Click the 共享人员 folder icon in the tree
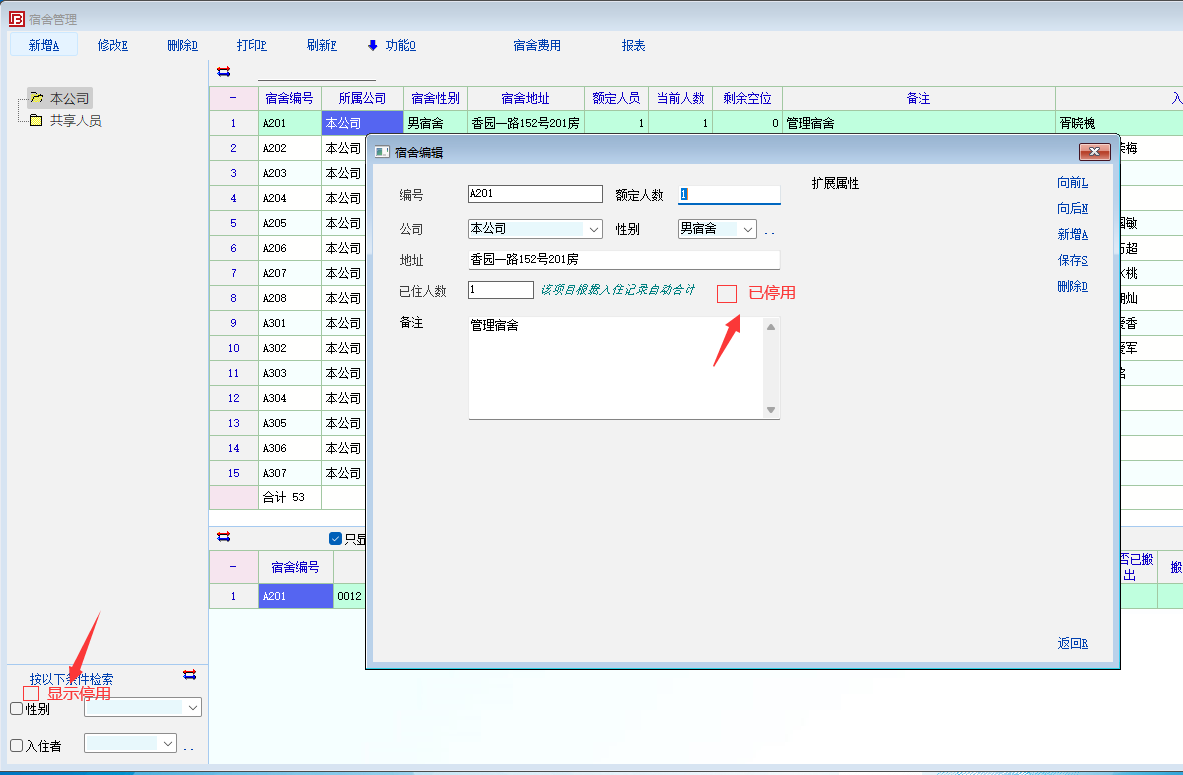Image resolution: width=1183 pixels, height=775 pixels. pyautogui.click(x=36, y=120)
